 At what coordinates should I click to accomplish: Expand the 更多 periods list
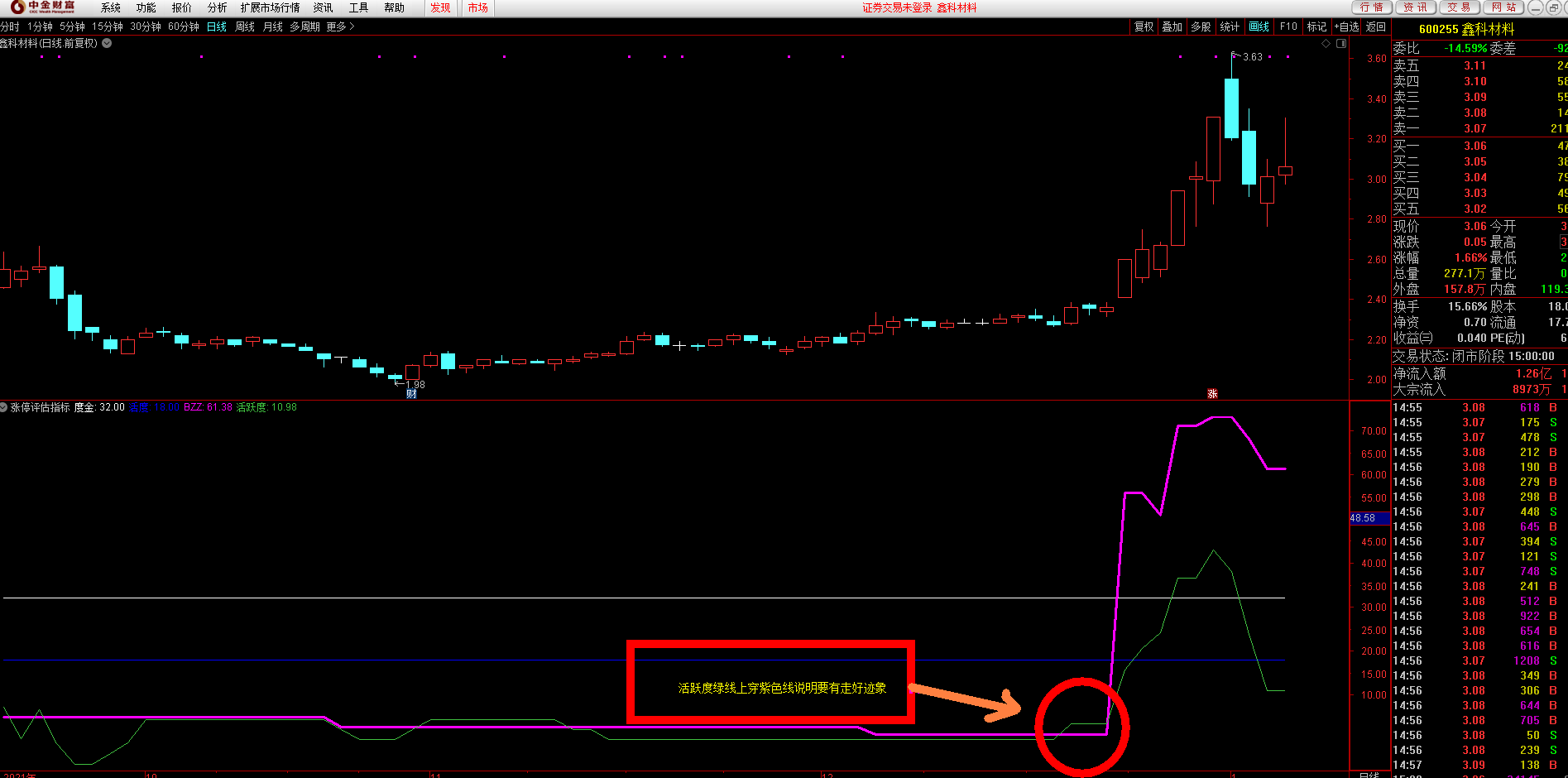340,26
